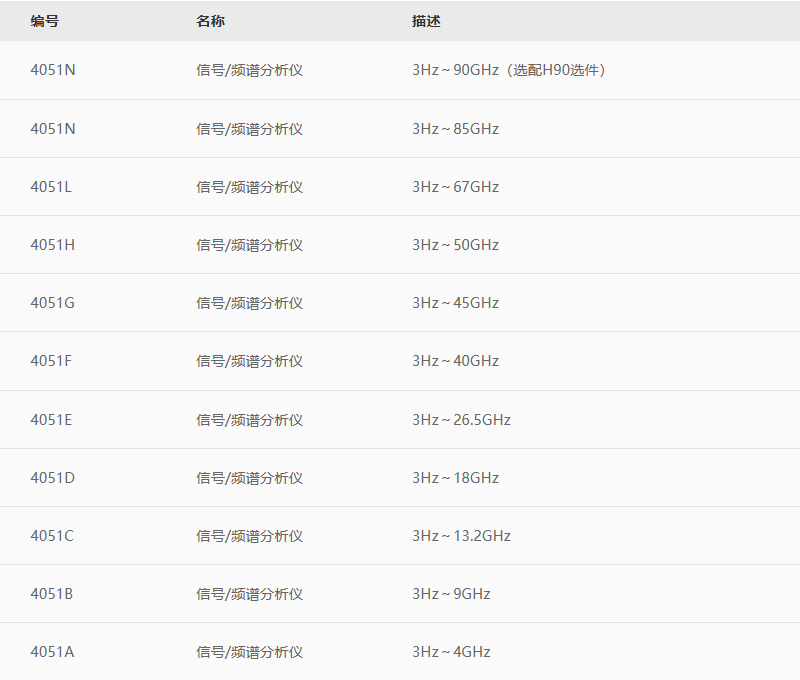Click the 名称 column header
The height and width of the screenshot is (680, 800).
pos(211,21)
